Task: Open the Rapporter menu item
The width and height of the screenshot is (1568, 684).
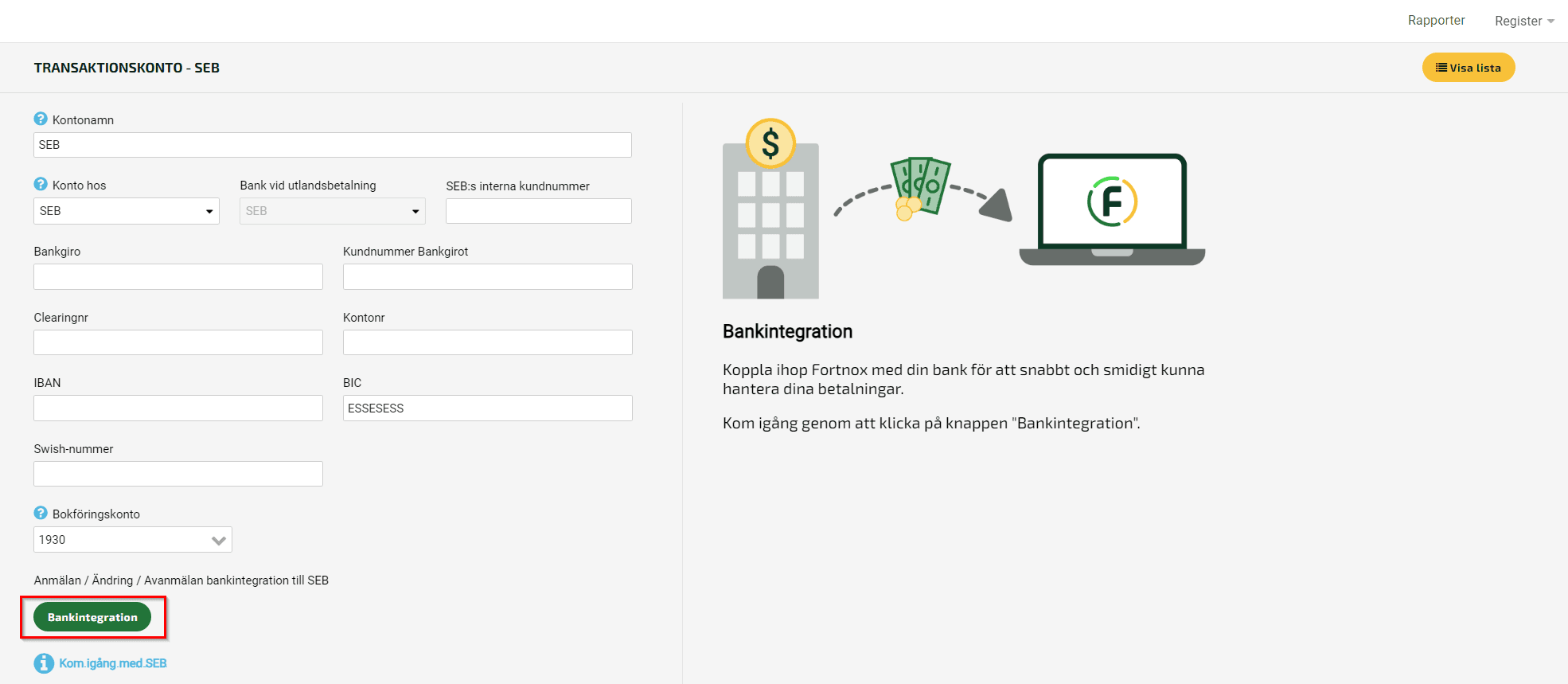Action: tap(1436, 21)
